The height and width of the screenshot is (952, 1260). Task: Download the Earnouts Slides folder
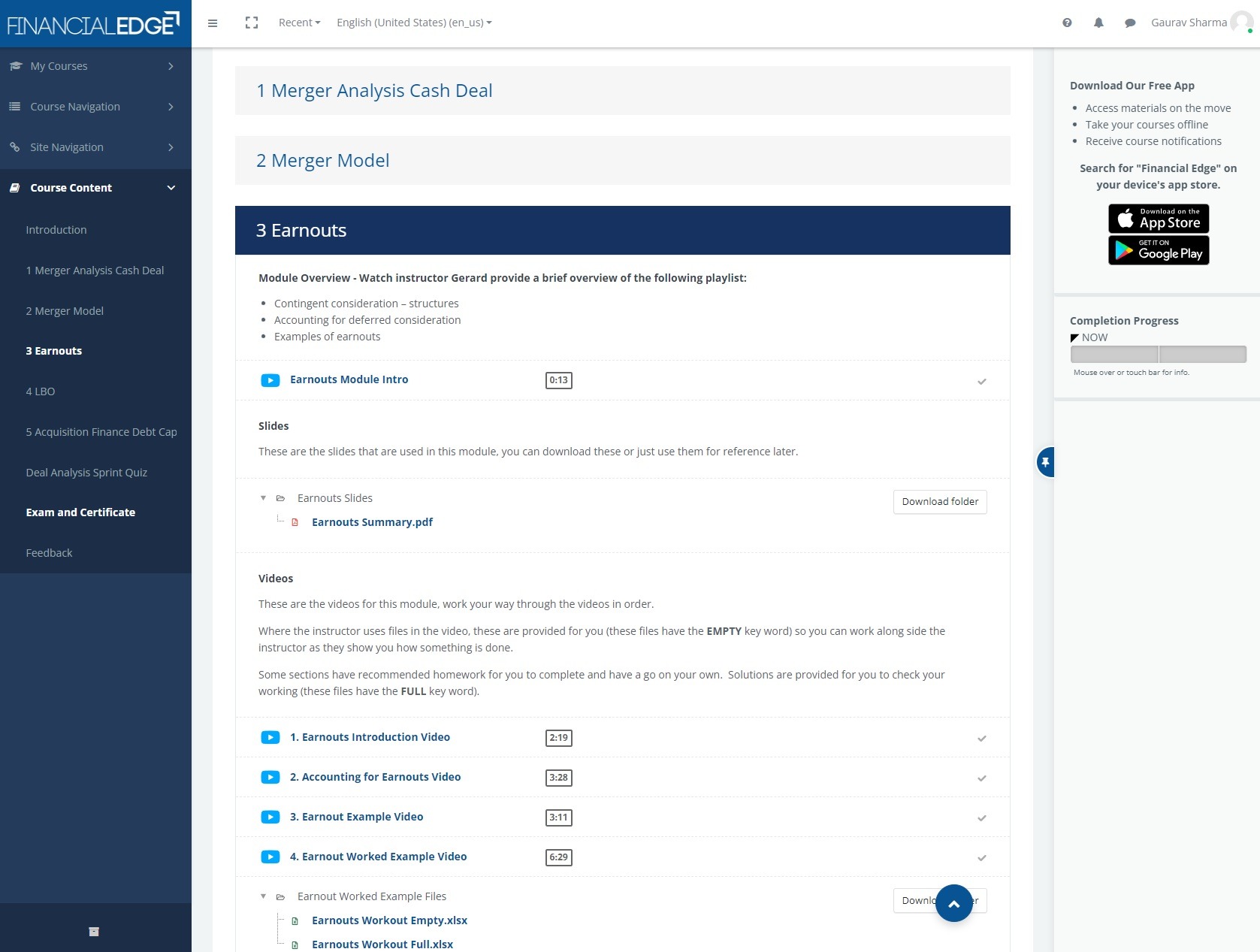(939, 501)
